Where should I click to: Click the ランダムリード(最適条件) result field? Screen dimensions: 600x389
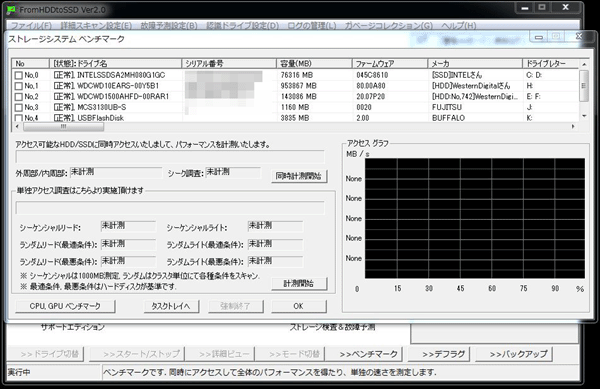pyautogui.click(x=128, y=244)
